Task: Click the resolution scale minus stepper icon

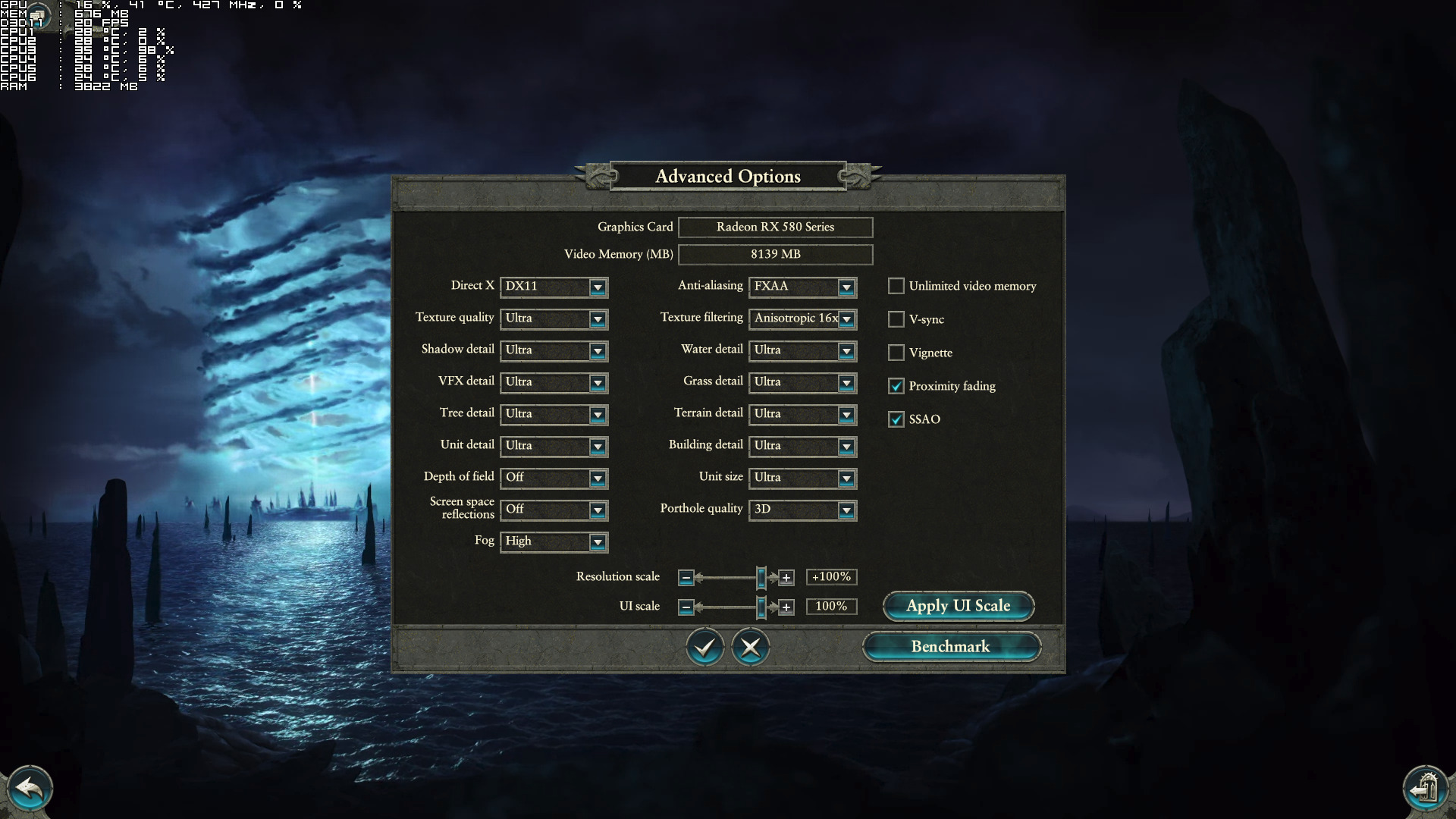Action: [x=686, y=577]
